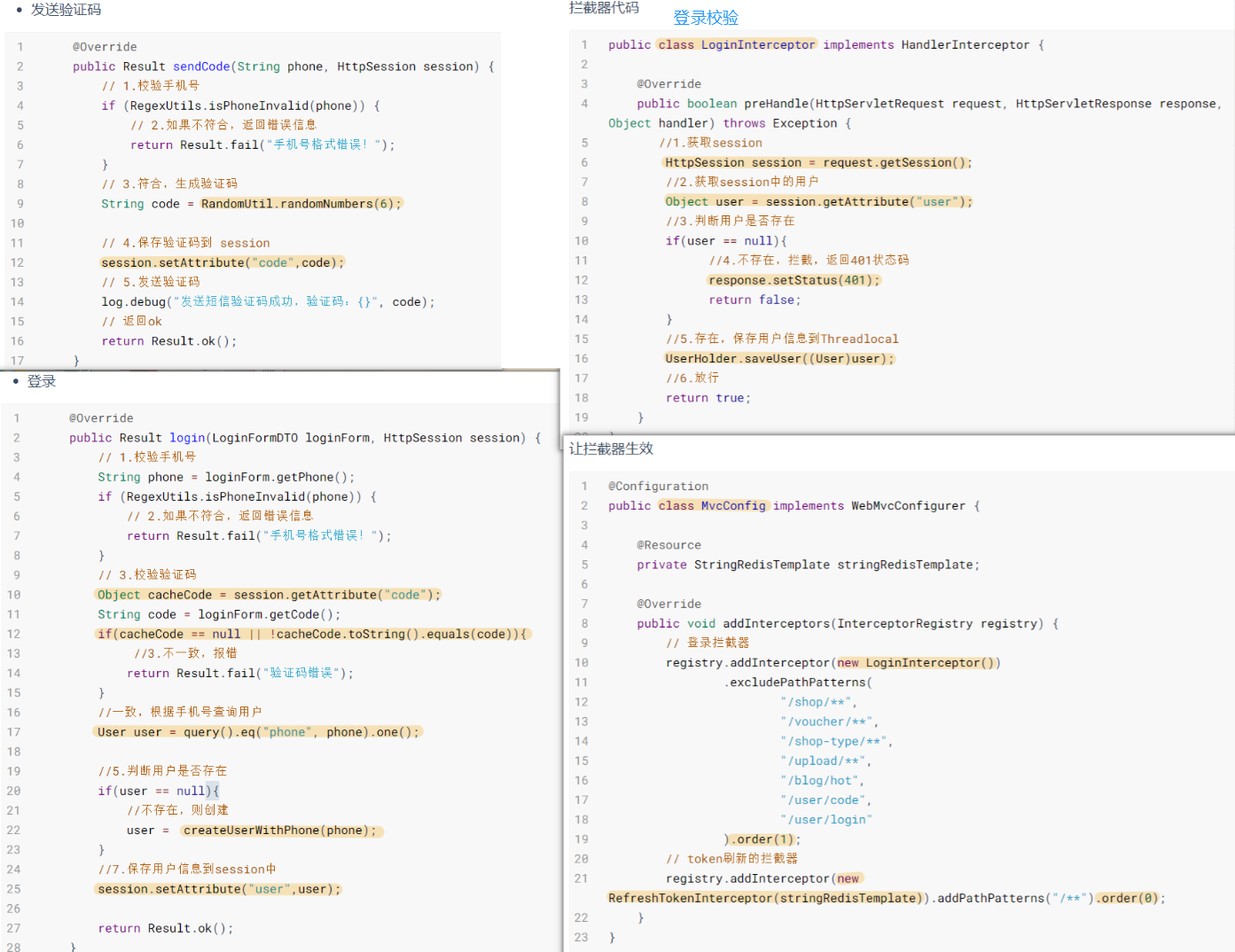Click LoginFormDTO loginForm parameter
The height and width of the screenshot is (952, 1235).
coord(291,438)
